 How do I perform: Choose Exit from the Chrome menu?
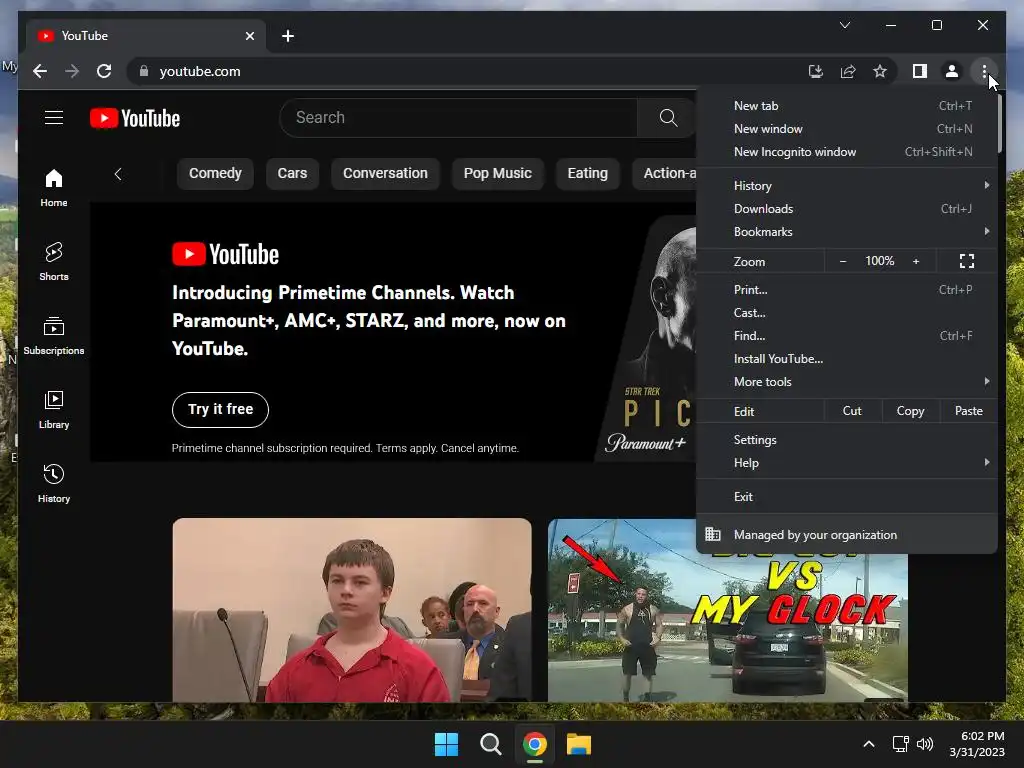point(846,496)
